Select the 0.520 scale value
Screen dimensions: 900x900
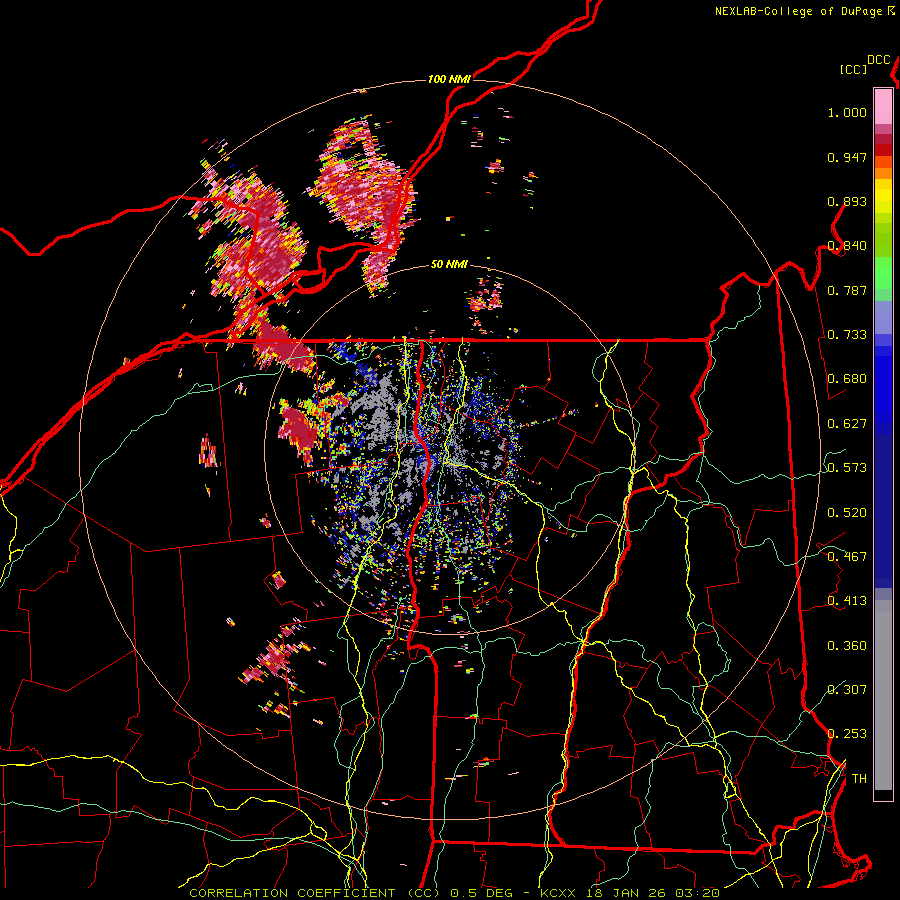(847, 513)
